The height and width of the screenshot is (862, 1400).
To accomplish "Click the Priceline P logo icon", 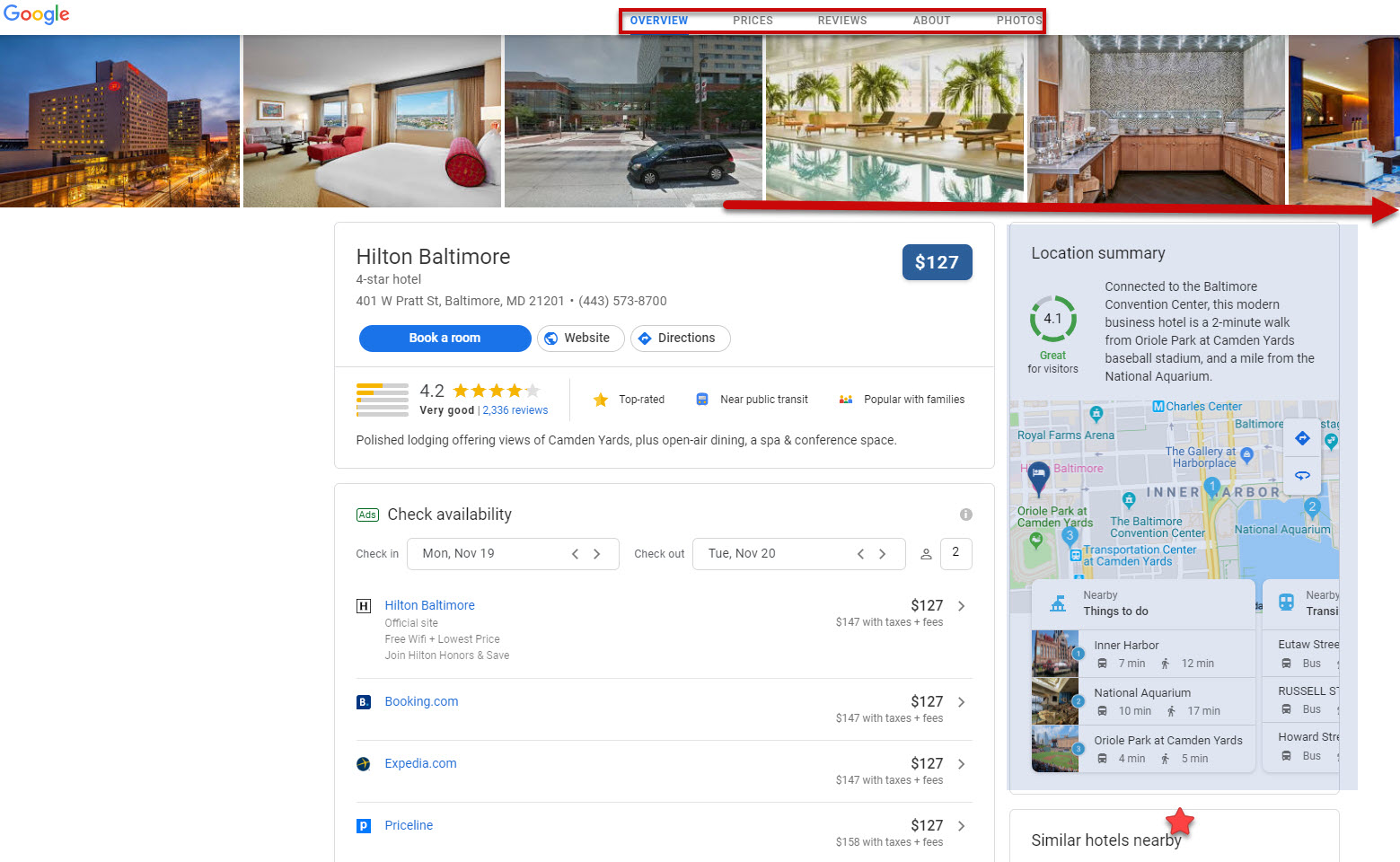I will pos(364,826).
